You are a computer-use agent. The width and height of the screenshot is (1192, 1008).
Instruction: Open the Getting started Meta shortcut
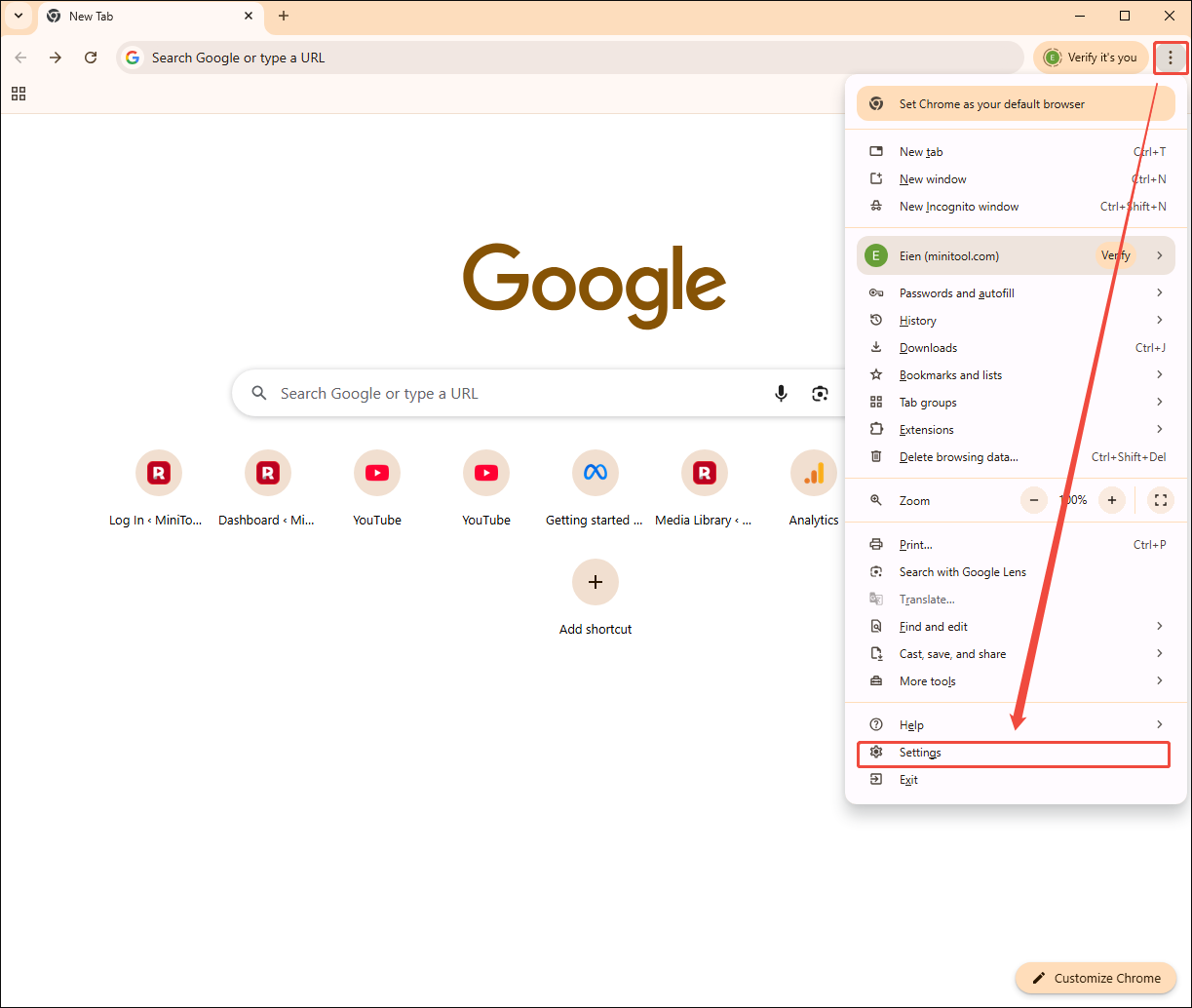pos(596,473)
